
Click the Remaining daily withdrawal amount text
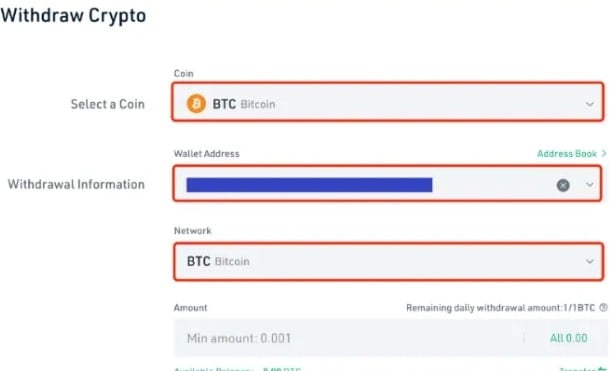point(501,308)
